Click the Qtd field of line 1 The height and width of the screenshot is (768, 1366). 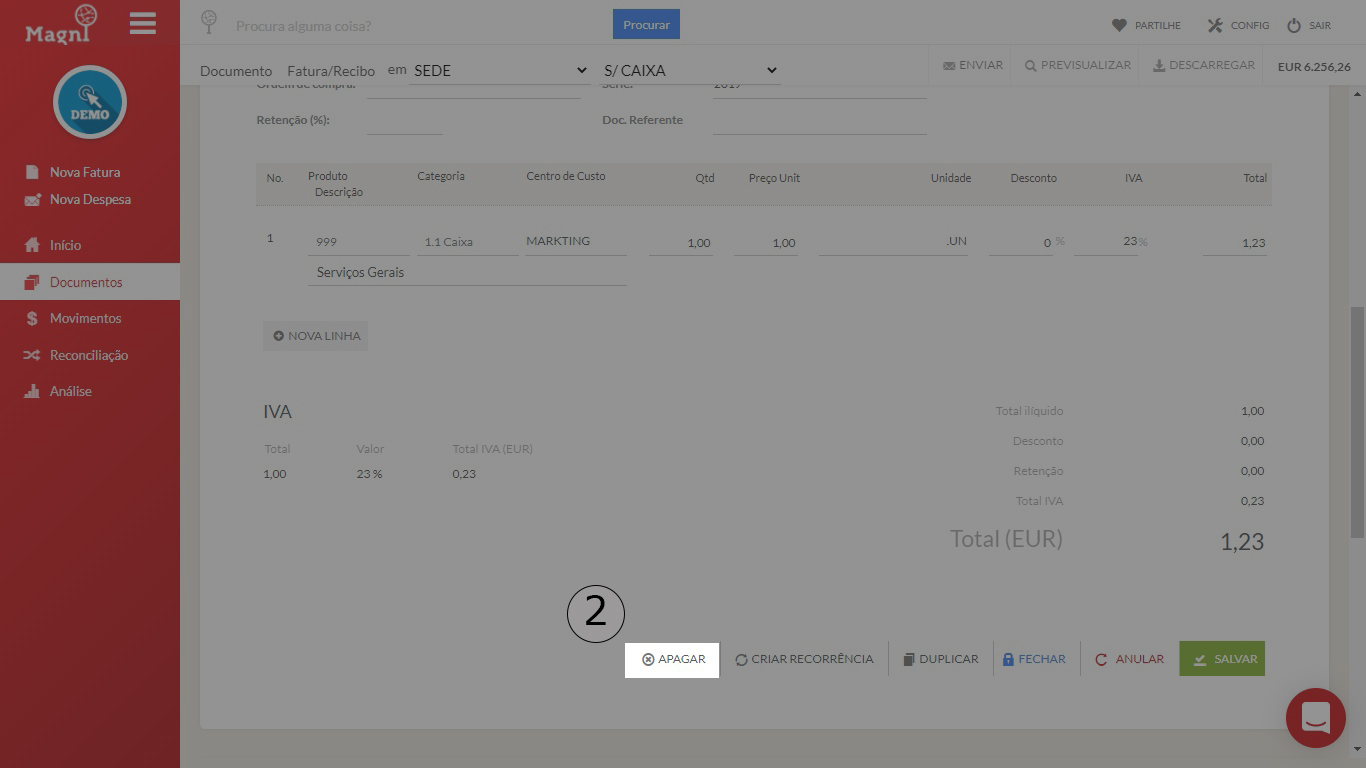pos(681,242)
